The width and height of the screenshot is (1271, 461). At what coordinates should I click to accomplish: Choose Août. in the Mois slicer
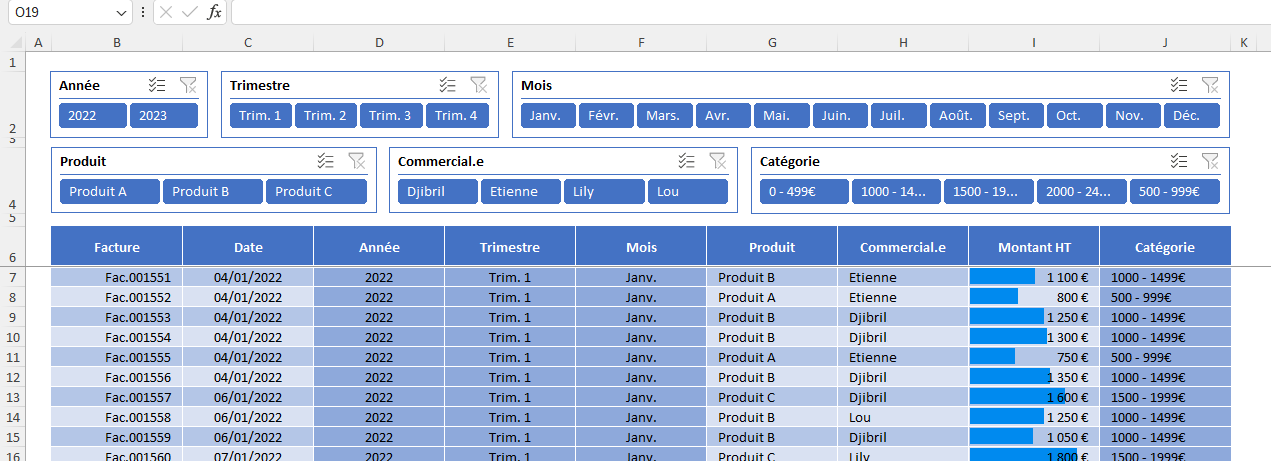pyautogui.click(x=957, y=116)
